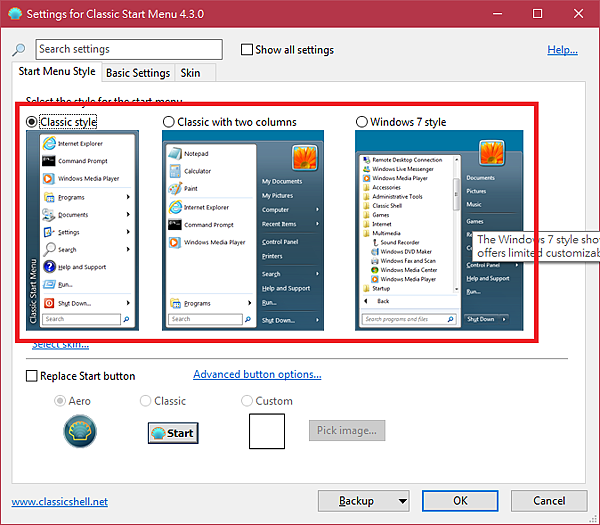Click Programs icon in Classic style preview
The width and height of the screenshot is (600, 525).
pyautogui.click(x=49, y=197)
